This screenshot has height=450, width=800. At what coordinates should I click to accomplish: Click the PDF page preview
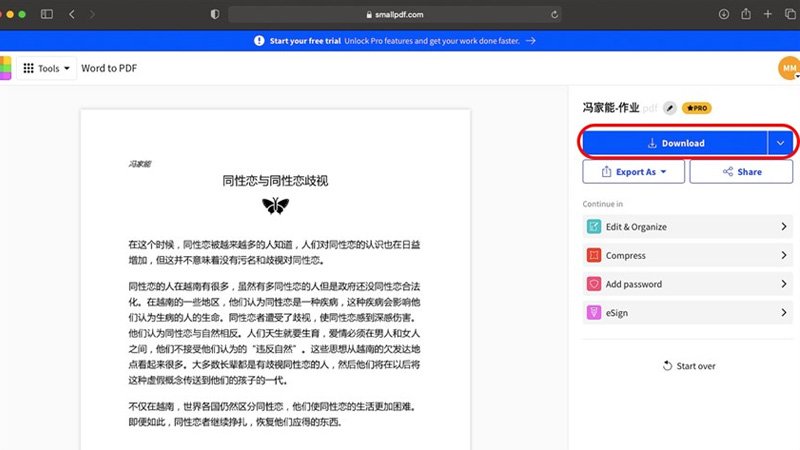pyautogui.click(x=275, y=280)
